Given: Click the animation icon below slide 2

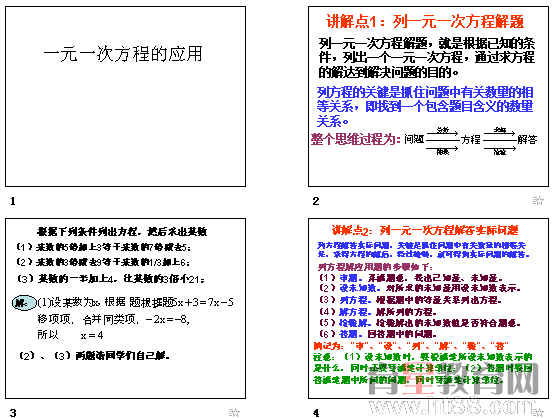Looking at the screenshot, I should coord(538,200).
